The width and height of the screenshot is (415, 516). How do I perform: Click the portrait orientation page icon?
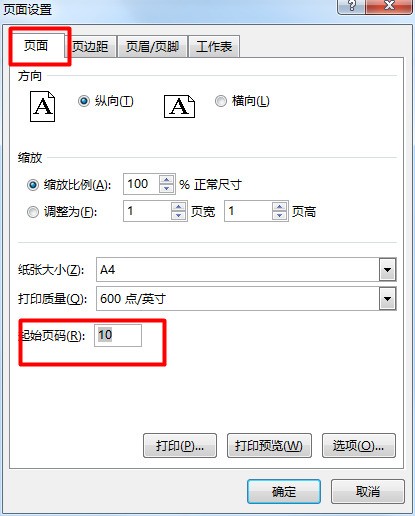tap(42, 107)
